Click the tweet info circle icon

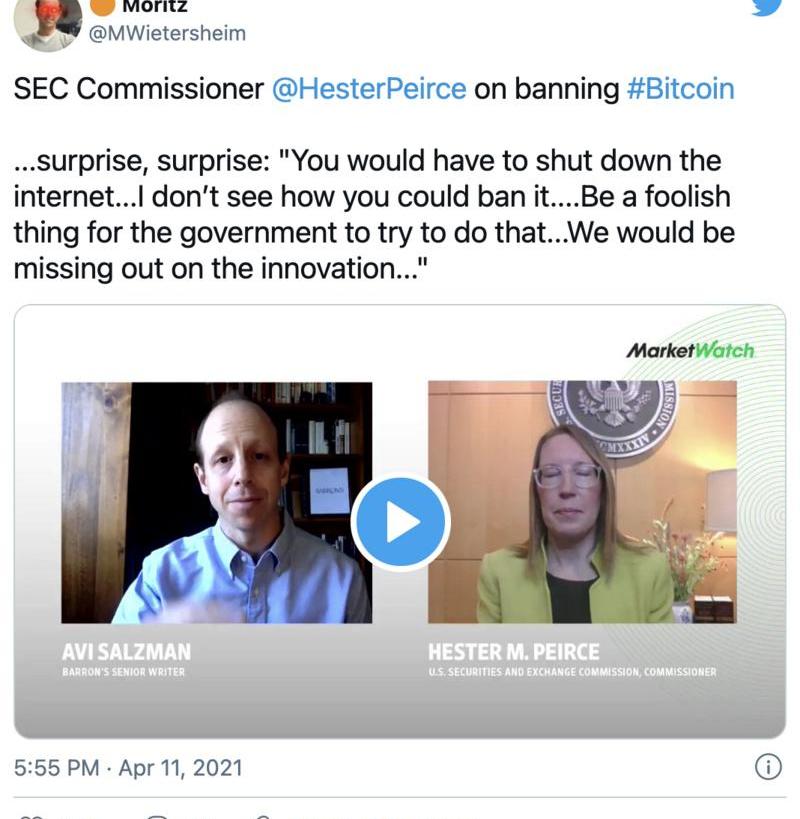click(x=767, y=767)
